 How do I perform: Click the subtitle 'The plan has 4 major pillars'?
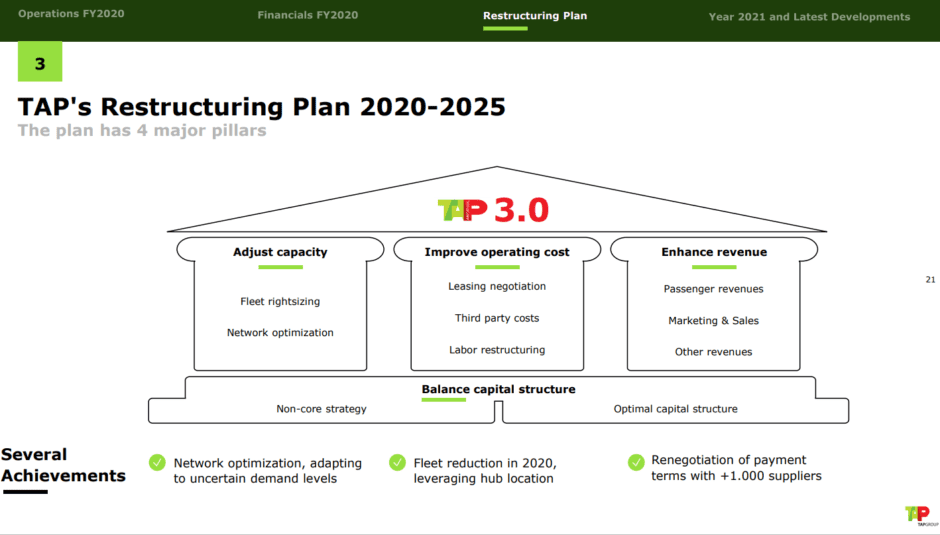[142, 130]
